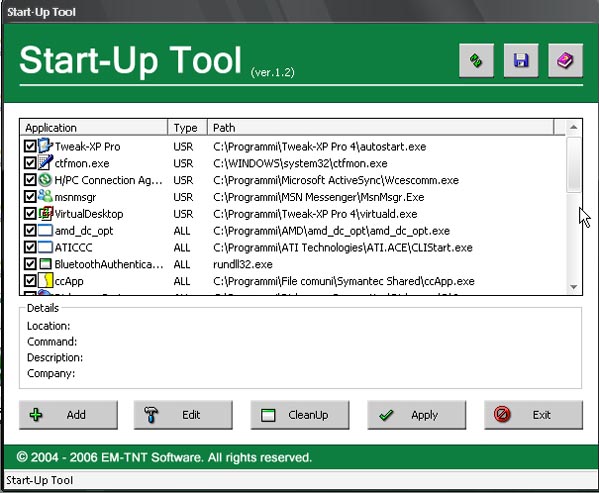Screen dimensions: 599x493
Task: Select the BluetoothAuthentica... entry name
Action: (109, 264)
